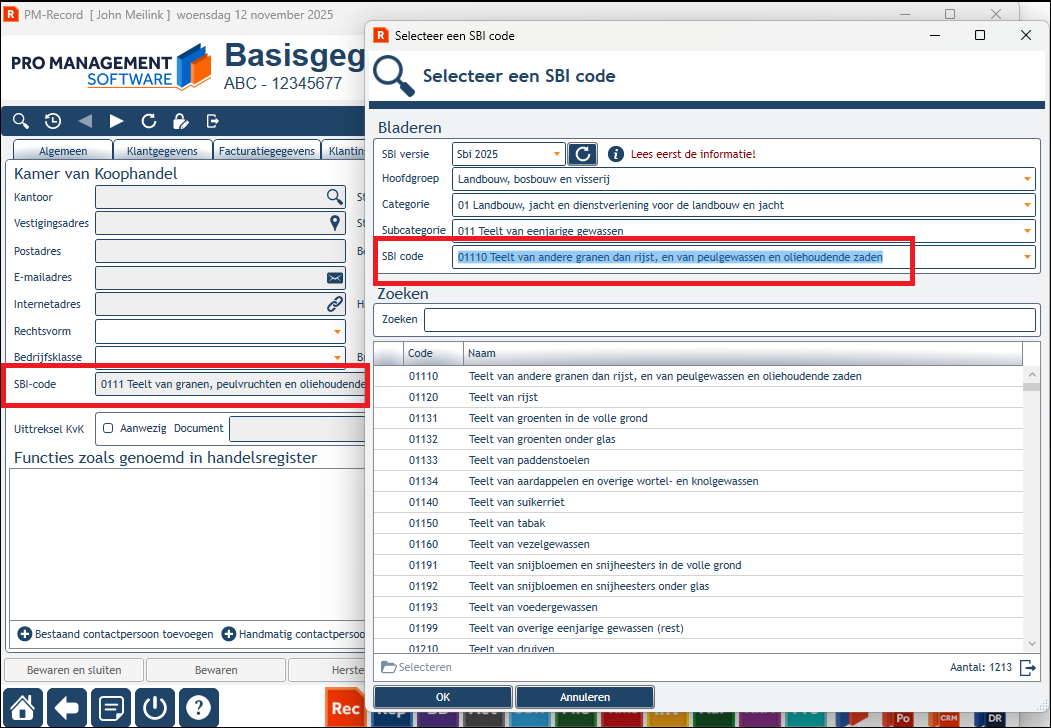Image resolution: width=1051 pixels, height=728 pixels.
Task: Click the Annuleren button
Action: pos(585,697)
